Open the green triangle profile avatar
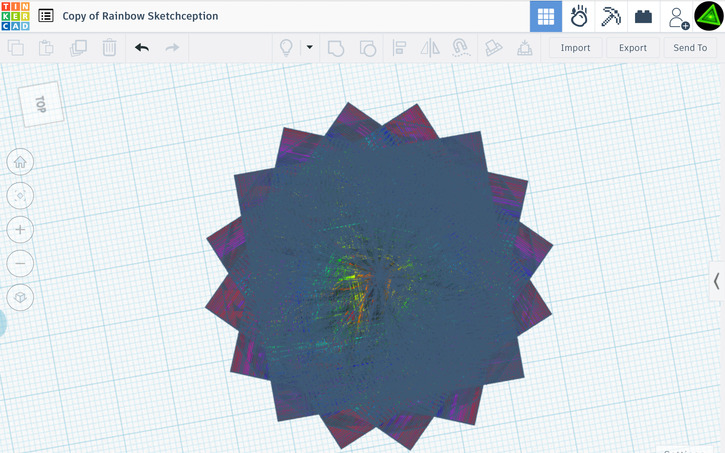 pyautogui.click(x=709, y=16)
